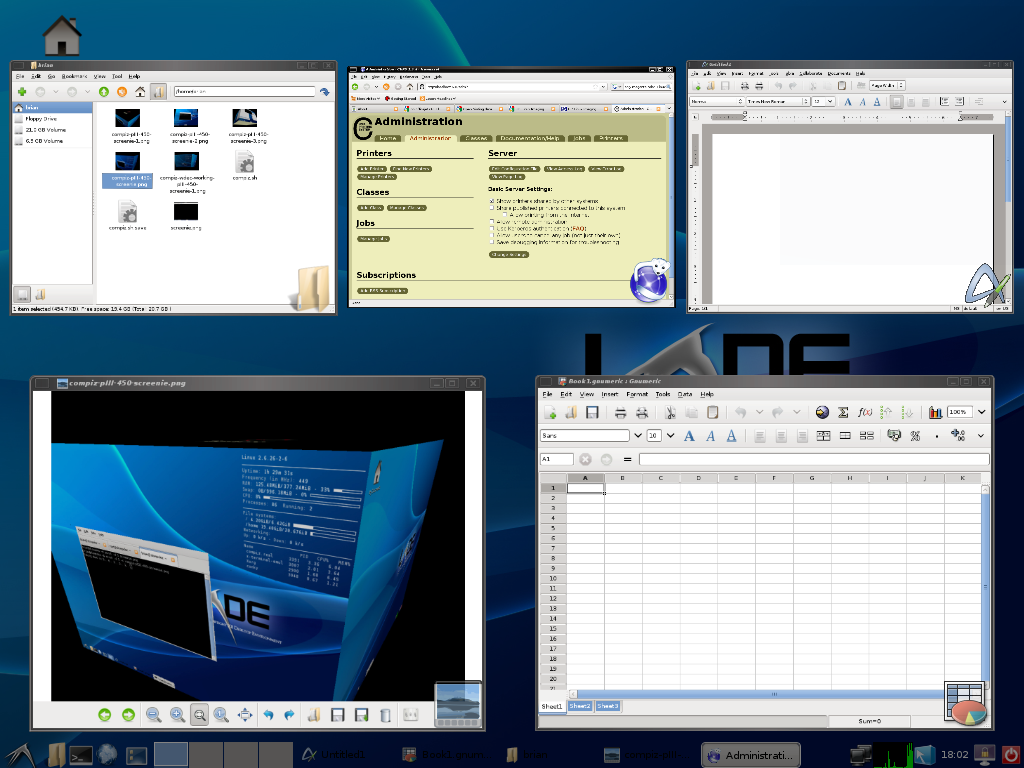Save the Gnumeric workbook with floppy icon
The width and height of the screenshot is (1024, 768).
coord(592,412)
